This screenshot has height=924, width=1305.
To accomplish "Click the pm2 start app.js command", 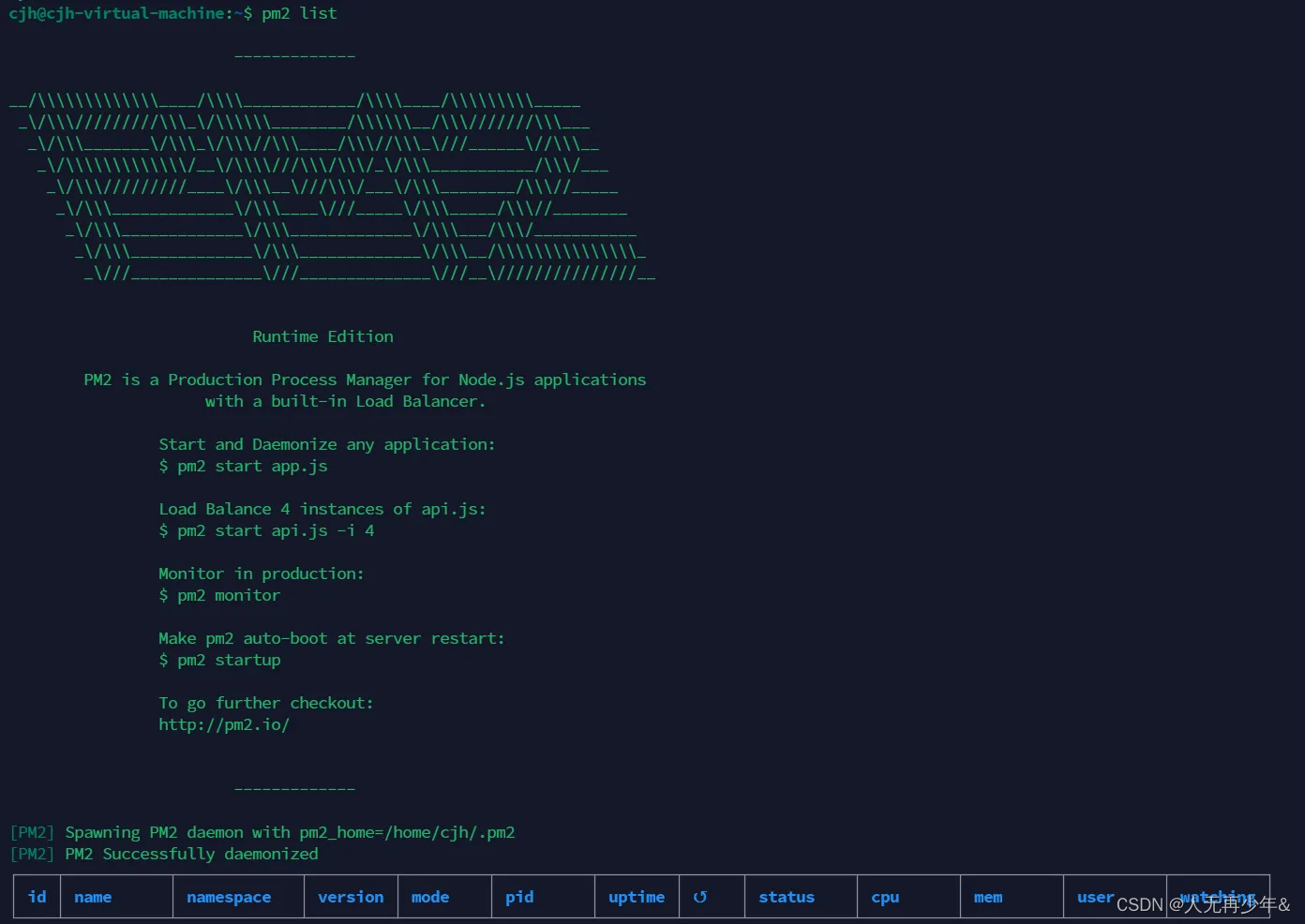I will (x=243, y=466).
